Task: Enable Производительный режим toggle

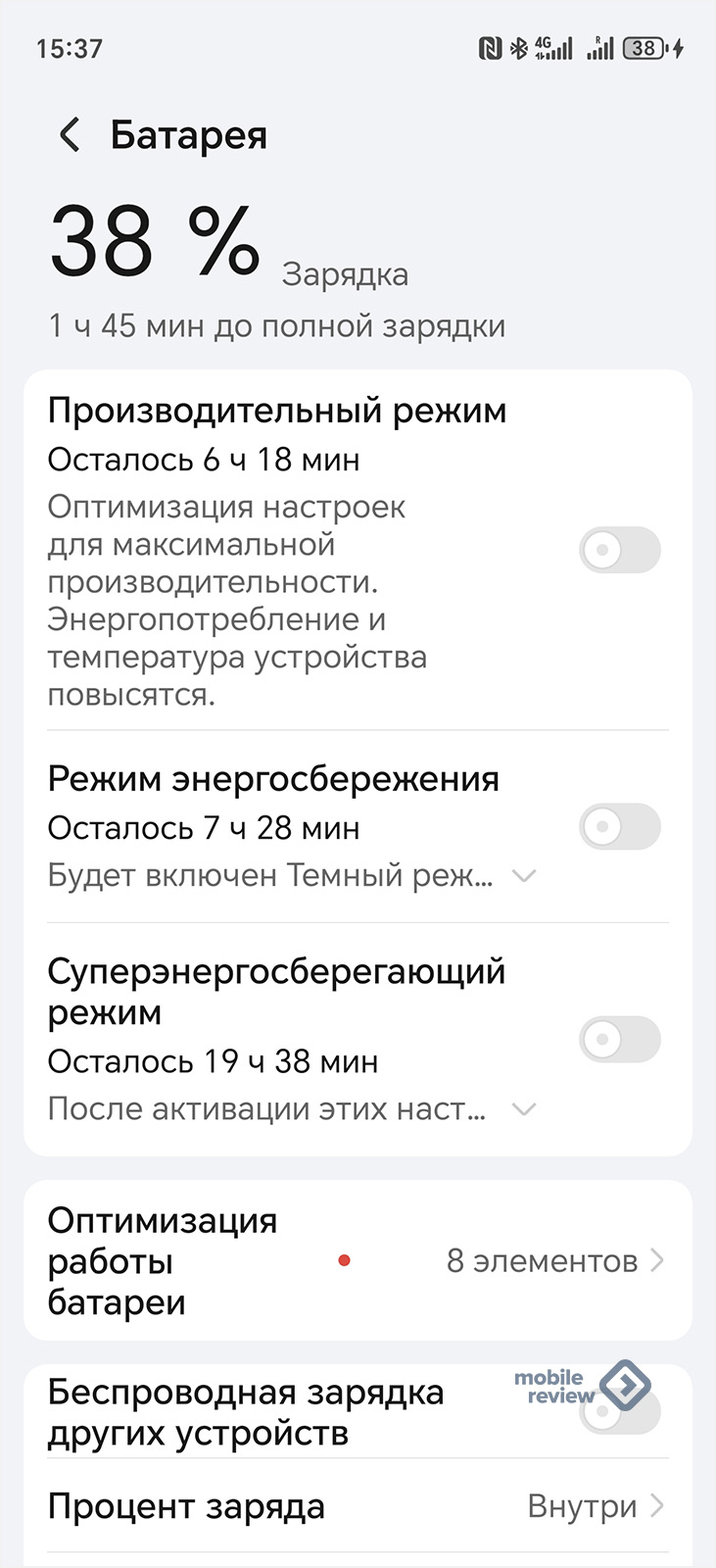Action: coord(619,550)
